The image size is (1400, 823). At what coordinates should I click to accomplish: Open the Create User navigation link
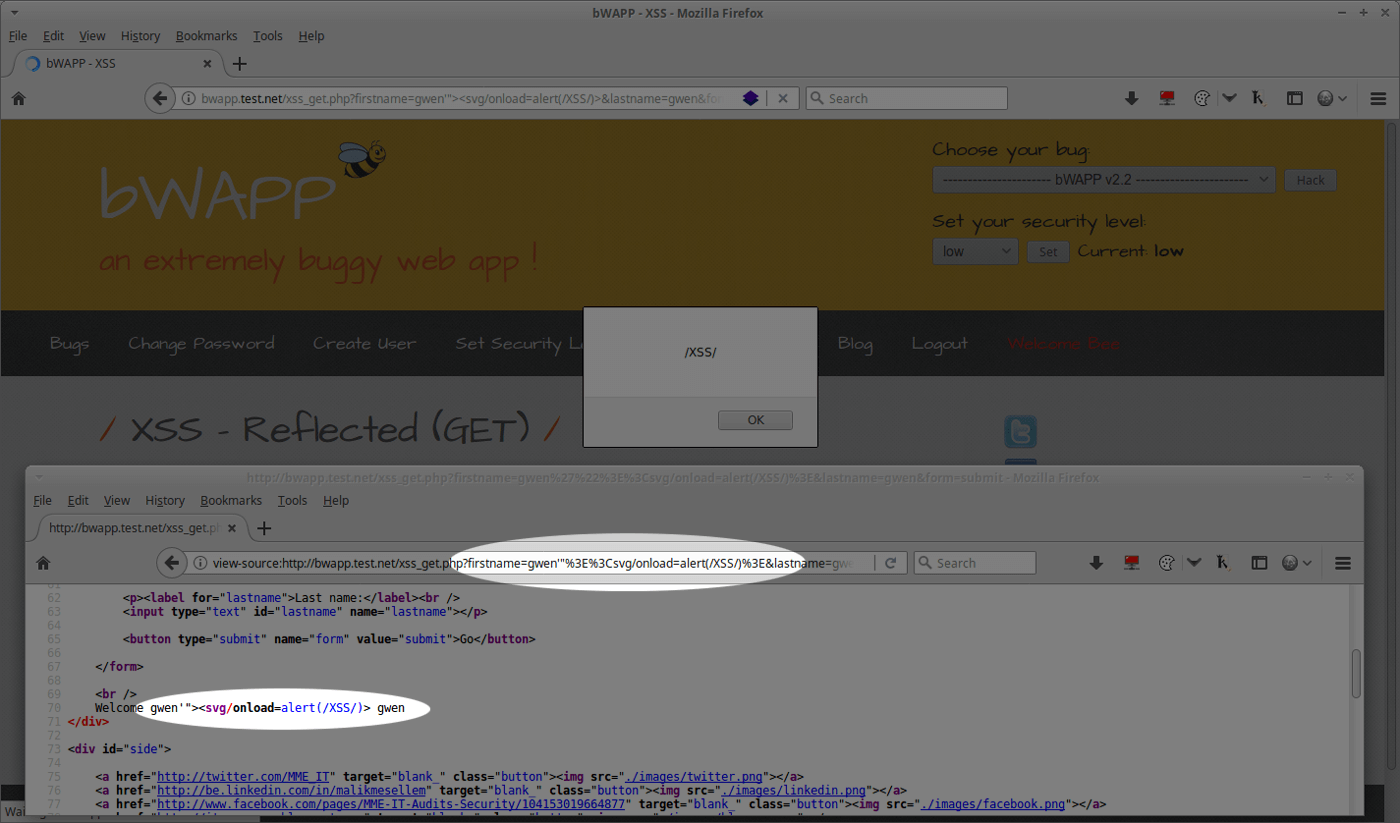[x=364, y=343]
